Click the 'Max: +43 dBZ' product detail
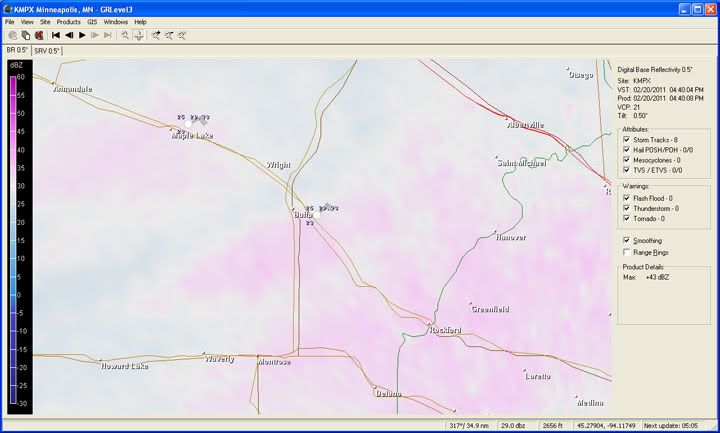This screenshot has width=720, height=433. [x=646, y=277]
